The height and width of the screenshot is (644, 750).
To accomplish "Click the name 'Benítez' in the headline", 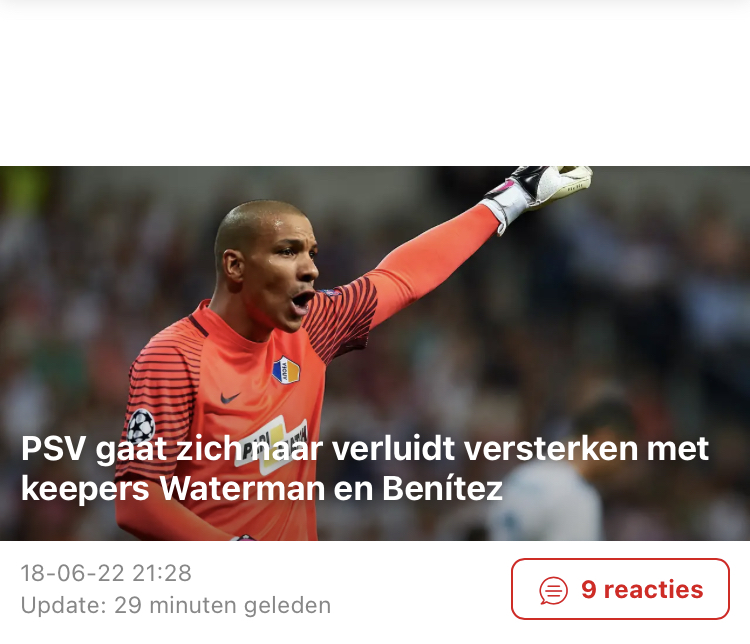I will coord(442,489).
